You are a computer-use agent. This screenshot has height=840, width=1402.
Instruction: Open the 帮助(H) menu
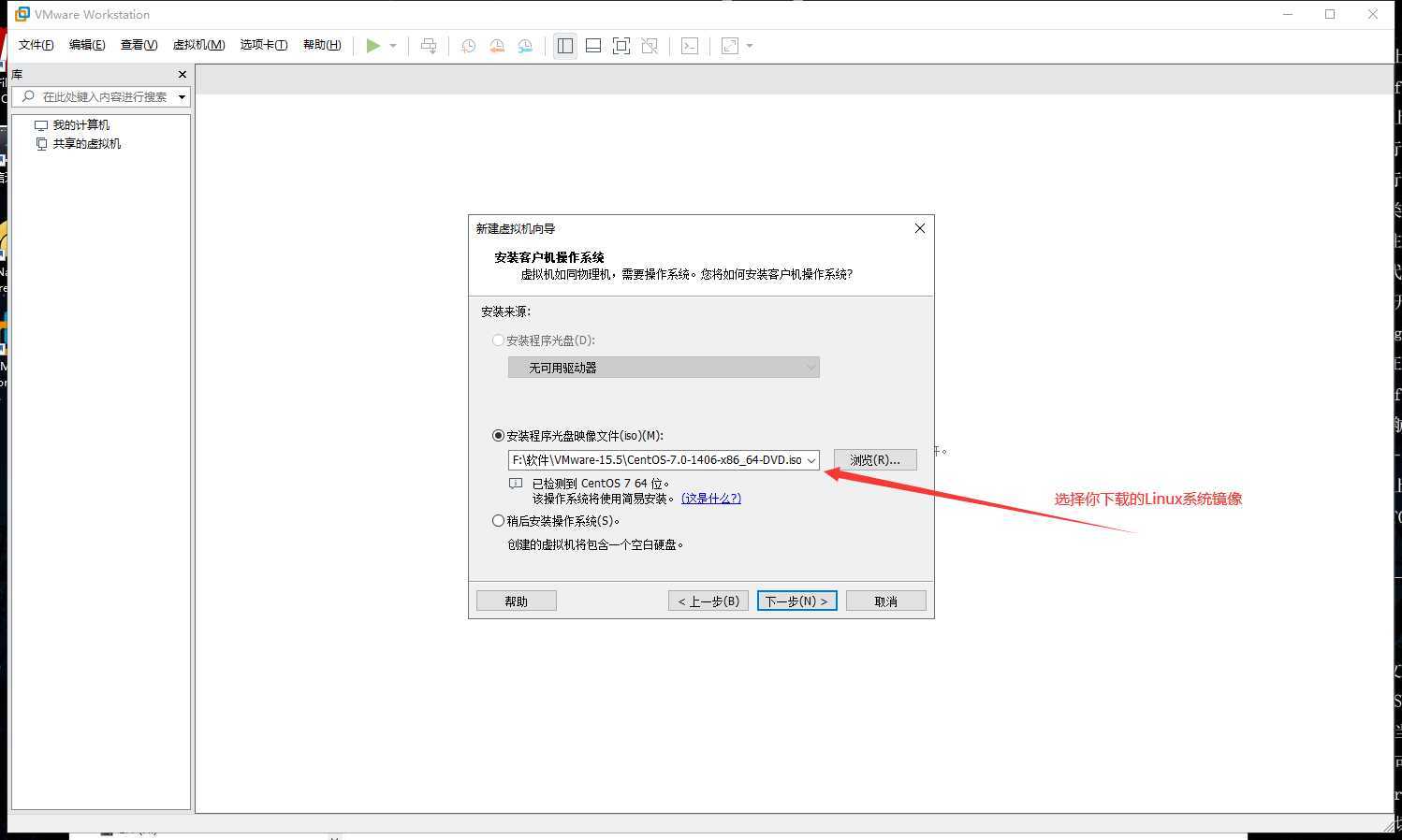point(322,45)
